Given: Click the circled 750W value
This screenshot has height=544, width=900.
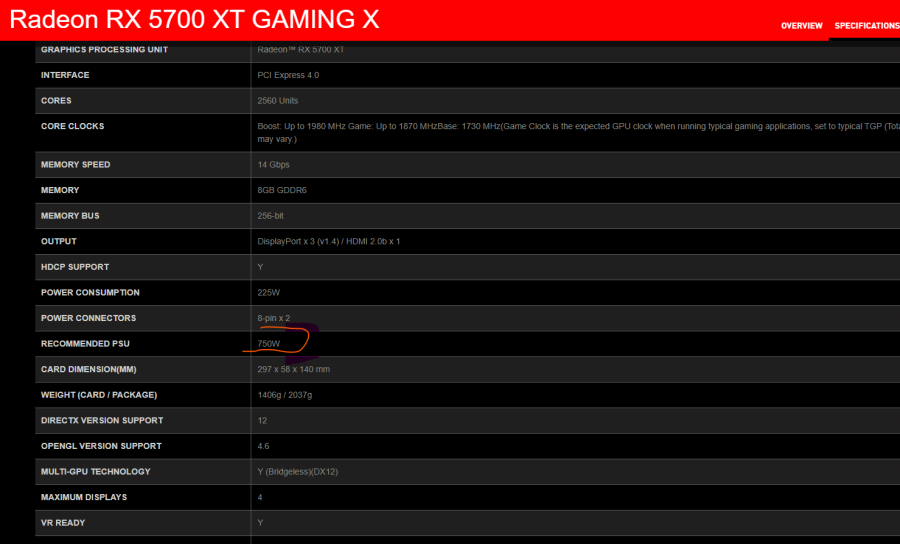Looking at the screenshot, I should pos(269,344).
